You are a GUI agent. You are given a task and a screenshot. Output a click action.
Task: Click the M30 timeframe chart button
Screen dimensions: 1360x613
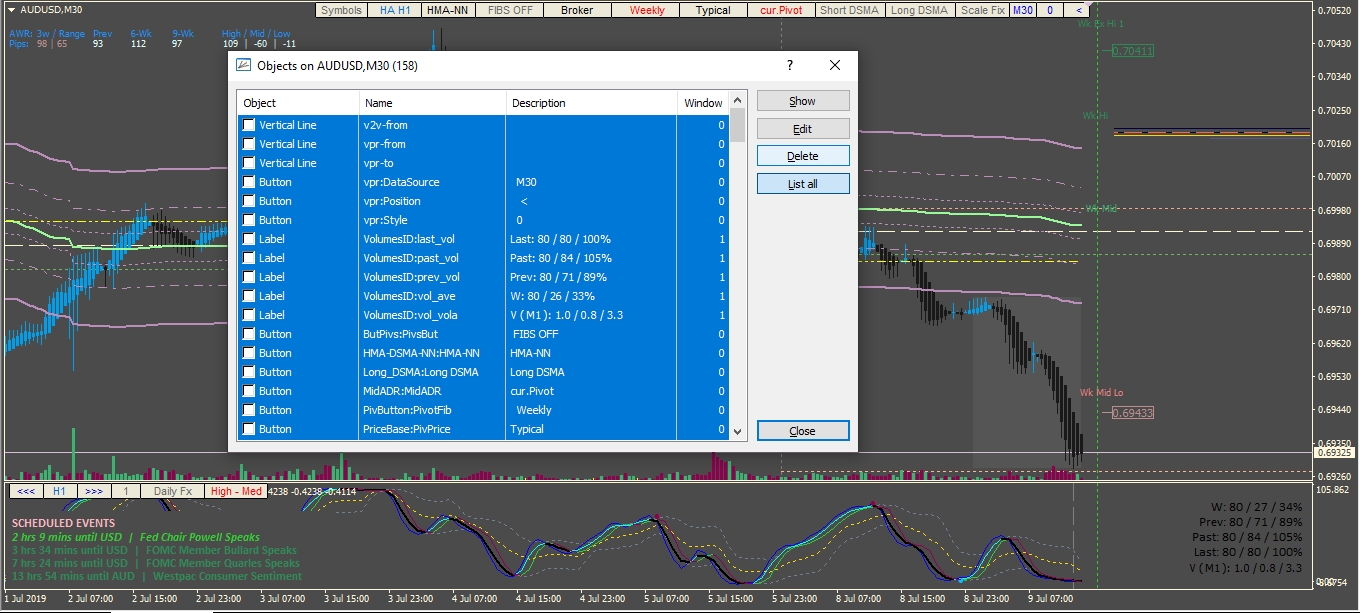1022,10
